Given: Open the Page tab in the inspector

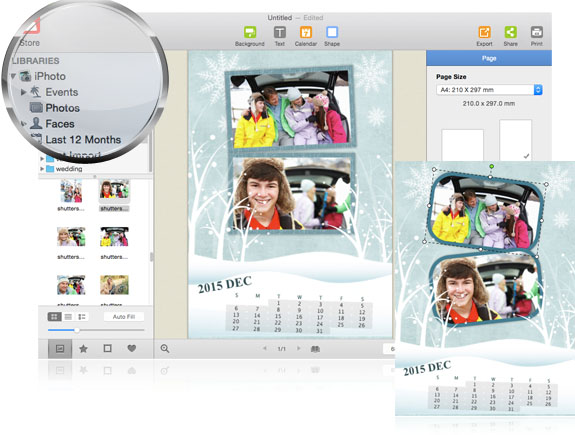Looking at the screenshot, I should 489,58.
